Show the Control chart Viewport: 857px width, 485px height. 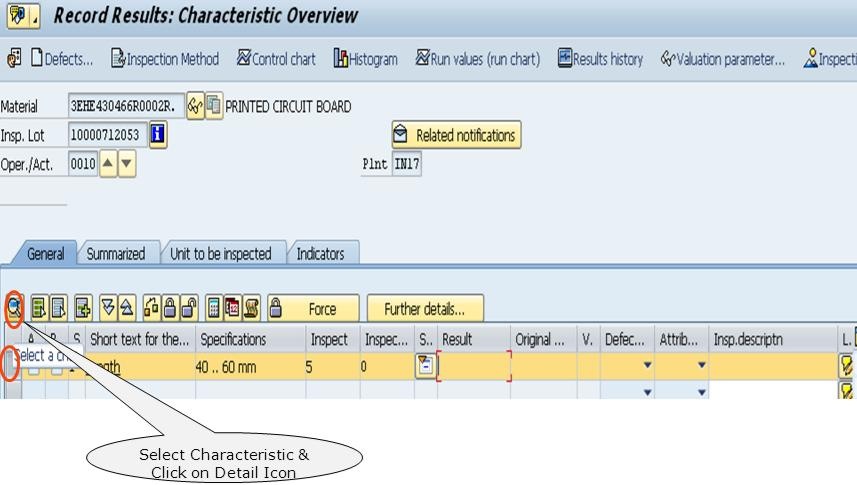[x=276, y=59]
